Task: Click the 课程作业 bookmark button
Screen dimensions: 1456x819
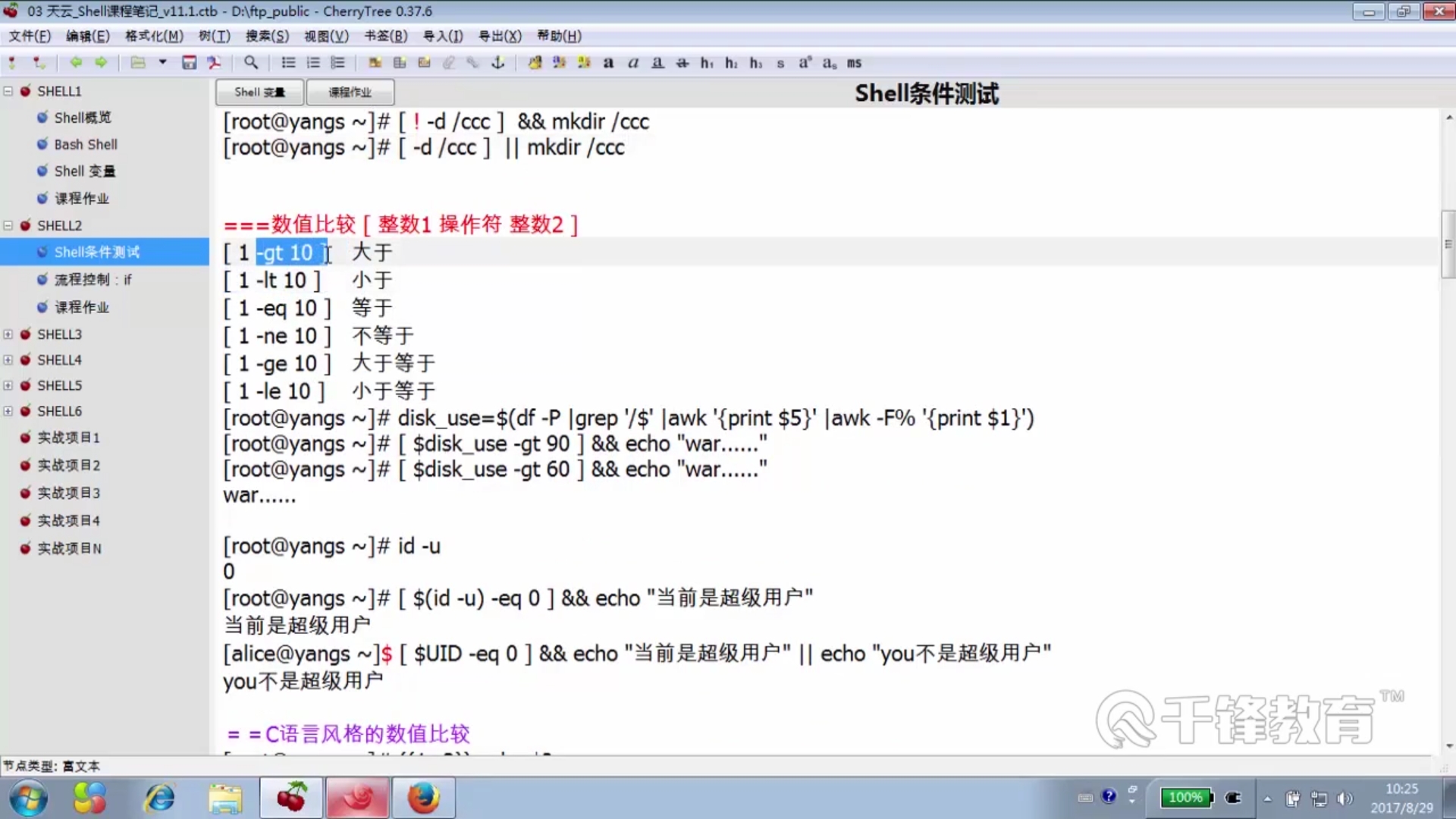Action: pyautogui.click(x=350, y=92)
